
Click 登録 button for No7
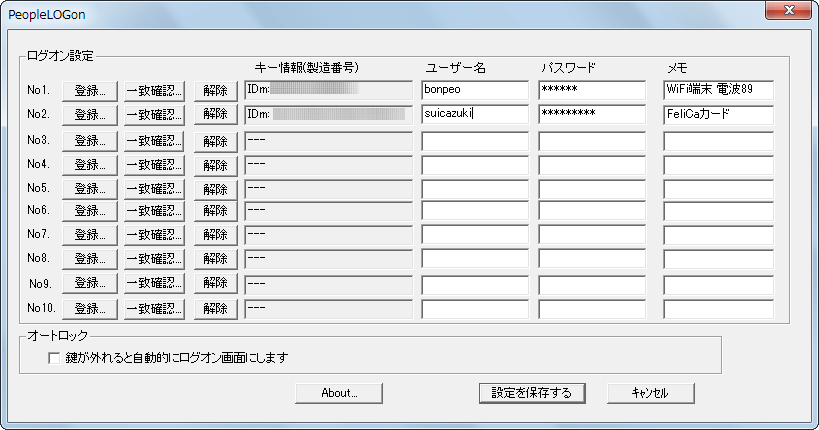click(90, 235)
